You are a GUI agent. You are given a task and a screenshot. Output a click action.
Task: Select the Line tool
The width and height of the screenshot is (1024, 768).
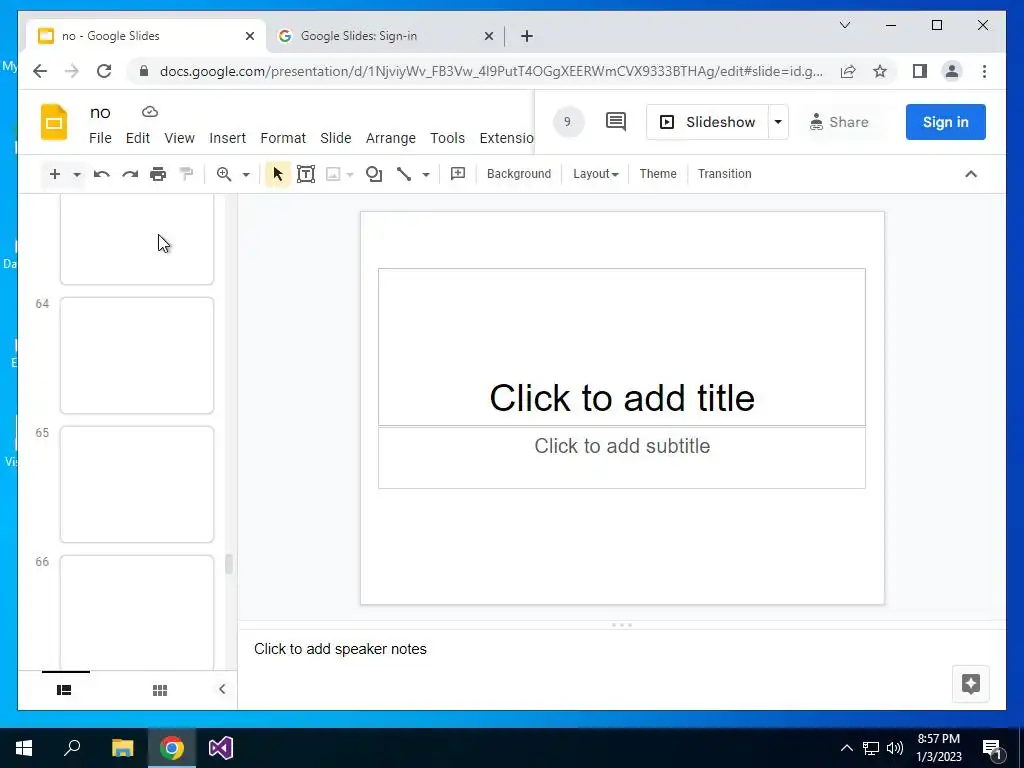[404, 174]
